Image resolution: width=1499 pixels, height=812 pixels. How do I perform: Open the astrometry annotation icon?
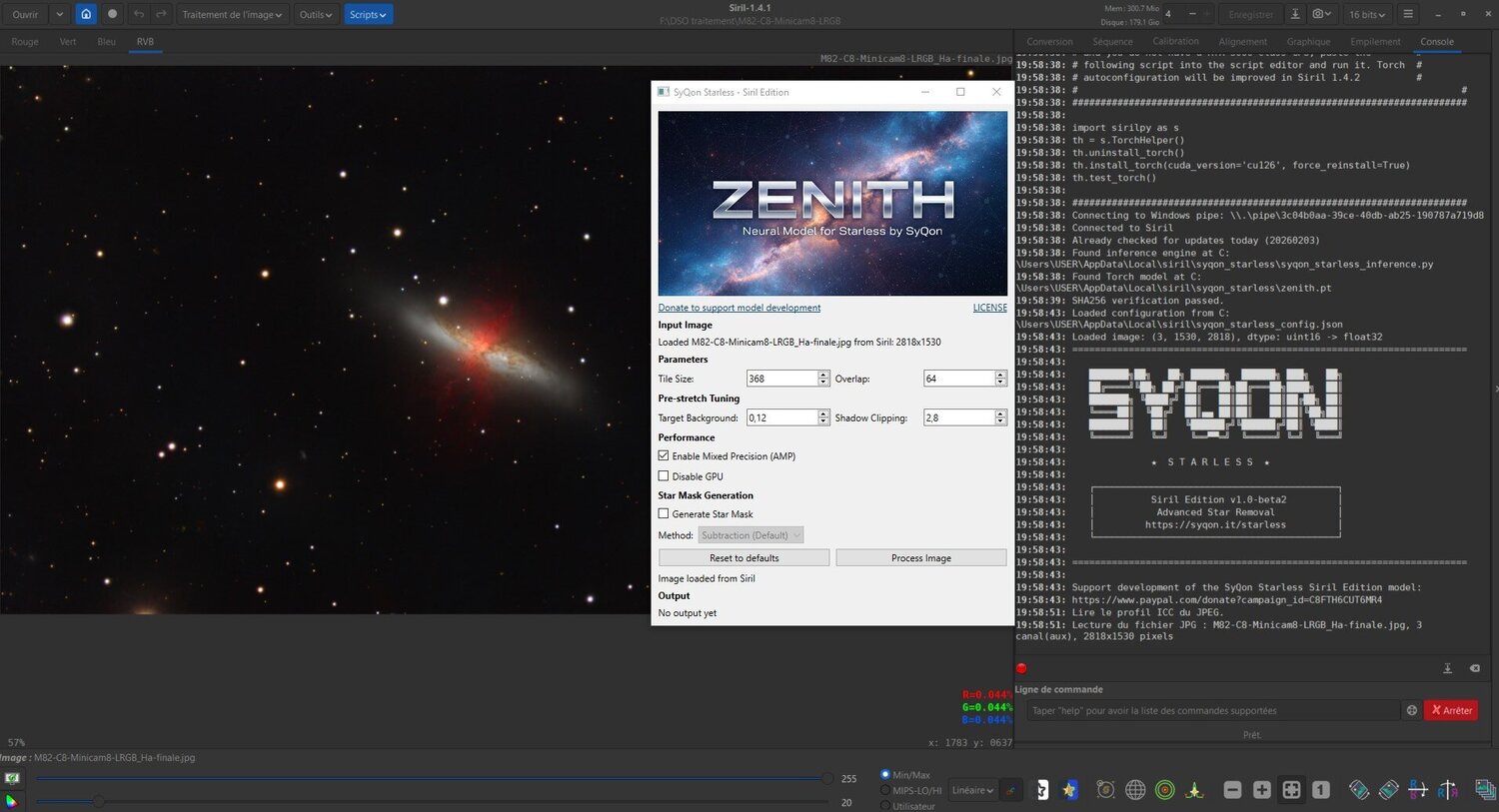(x=1105, y=790)
